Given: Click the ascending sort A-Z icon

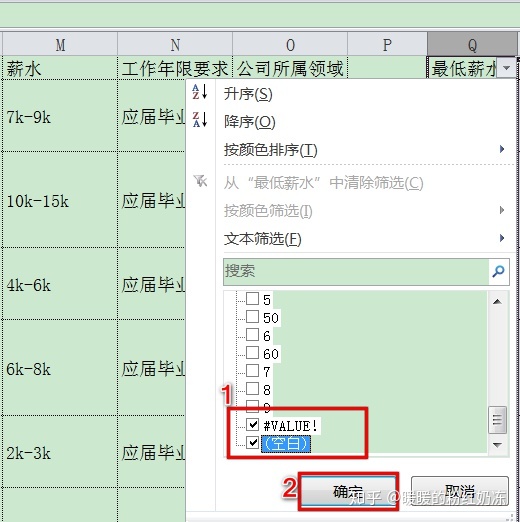Looking at the screenshot, I should click(200, 92).
